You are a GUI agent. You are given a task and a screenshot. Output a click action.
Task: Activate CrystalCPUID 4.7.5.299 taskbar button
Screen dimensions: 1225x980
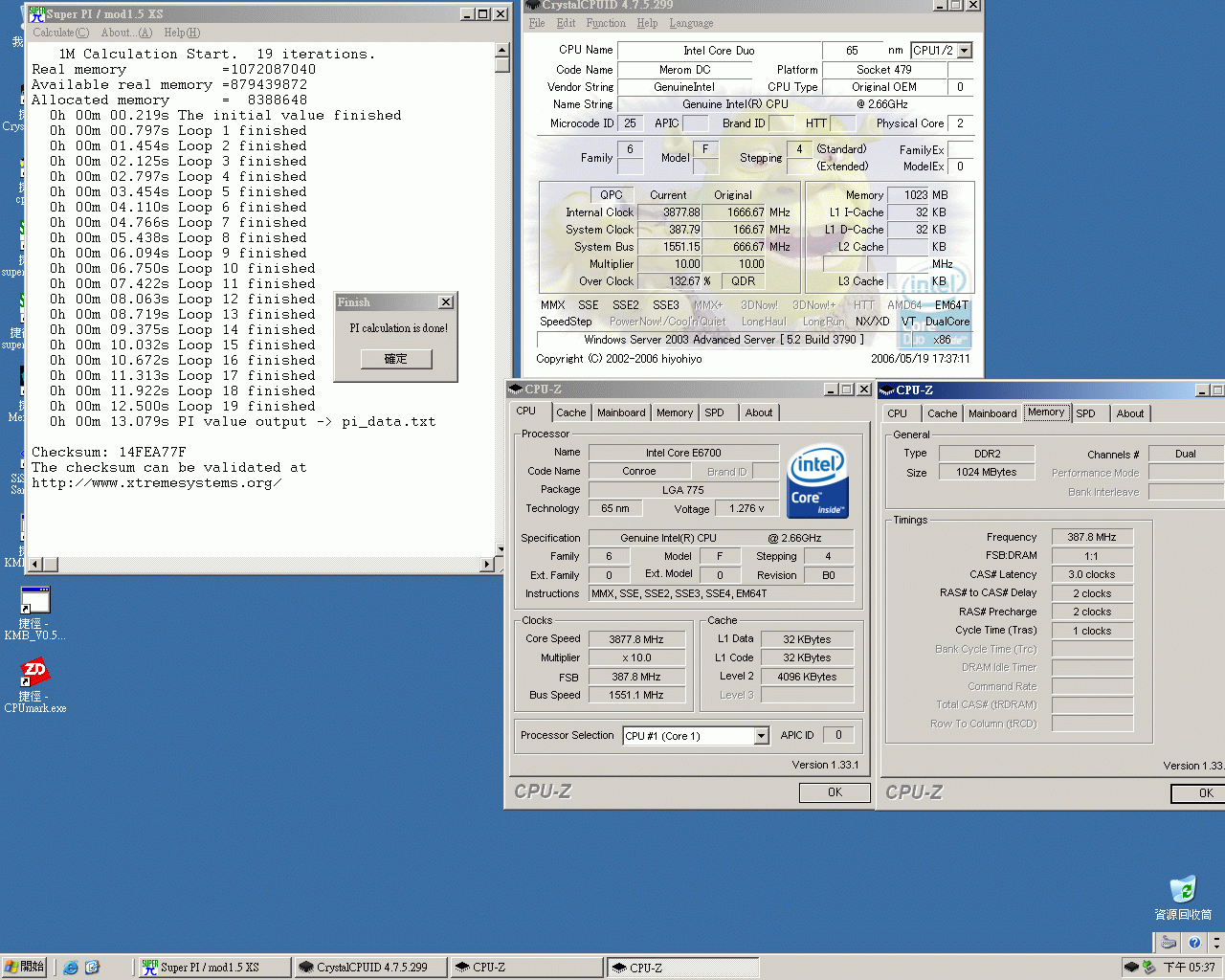[x=370, y=968]
